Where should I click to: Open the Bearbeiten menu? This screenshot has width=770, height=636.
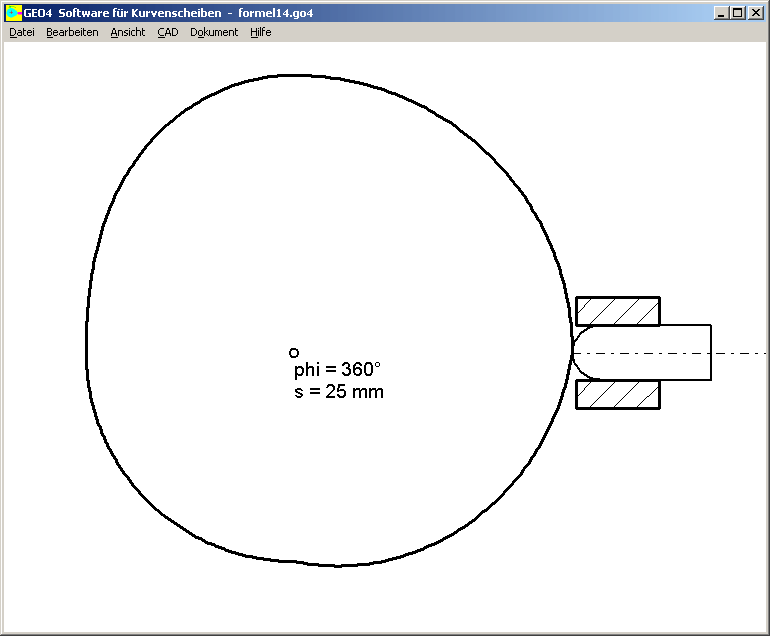pos(72,32)
